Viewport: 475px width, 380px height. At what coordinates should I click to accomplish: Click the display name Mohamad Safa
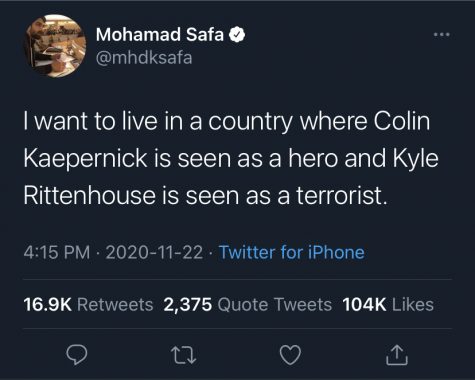point(160,35)
